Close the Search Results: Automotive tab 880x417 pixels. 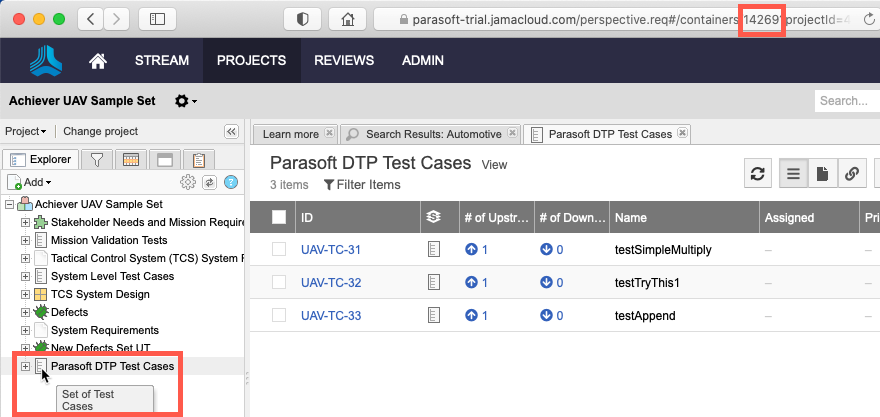point(512,134)
